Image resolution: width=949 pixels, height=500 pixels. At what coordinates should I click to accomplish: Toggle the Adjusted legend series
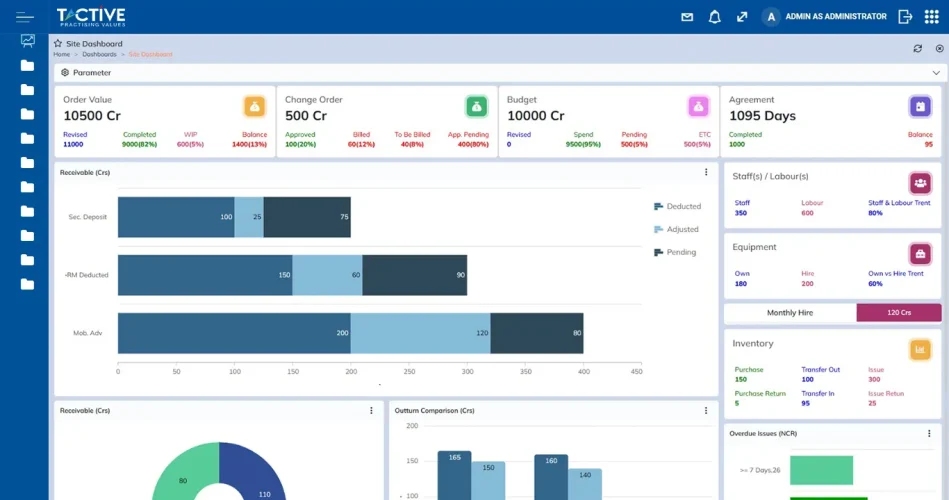[676, 229]
